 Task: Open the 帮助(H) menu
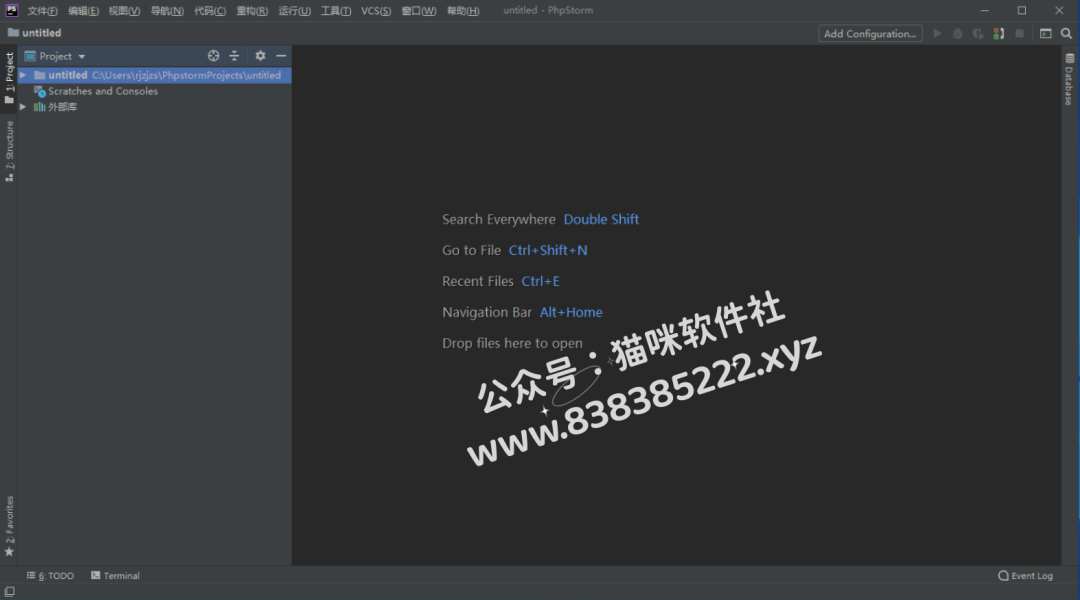tap(463, 10)
